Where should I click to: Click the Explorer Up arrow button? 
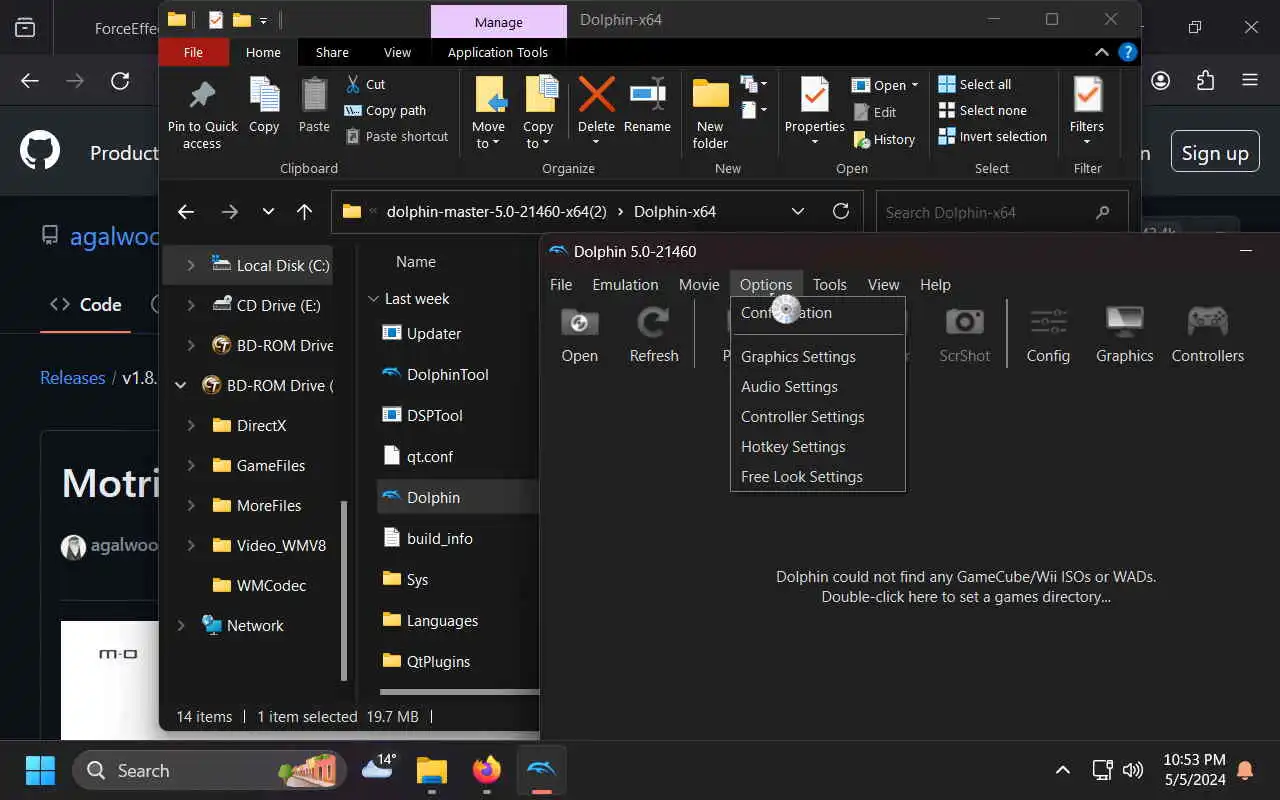[x=305, y=211]
